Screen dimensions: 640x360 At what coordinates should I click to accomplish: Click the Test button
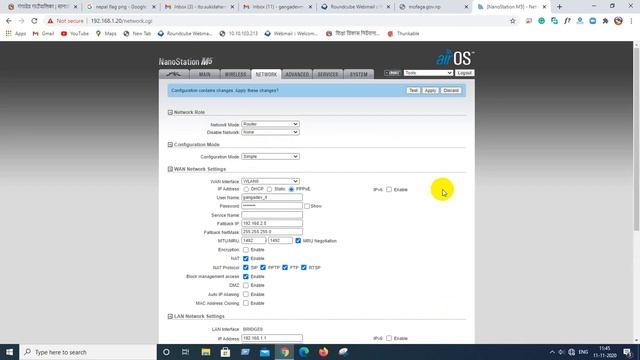(413, 90)
